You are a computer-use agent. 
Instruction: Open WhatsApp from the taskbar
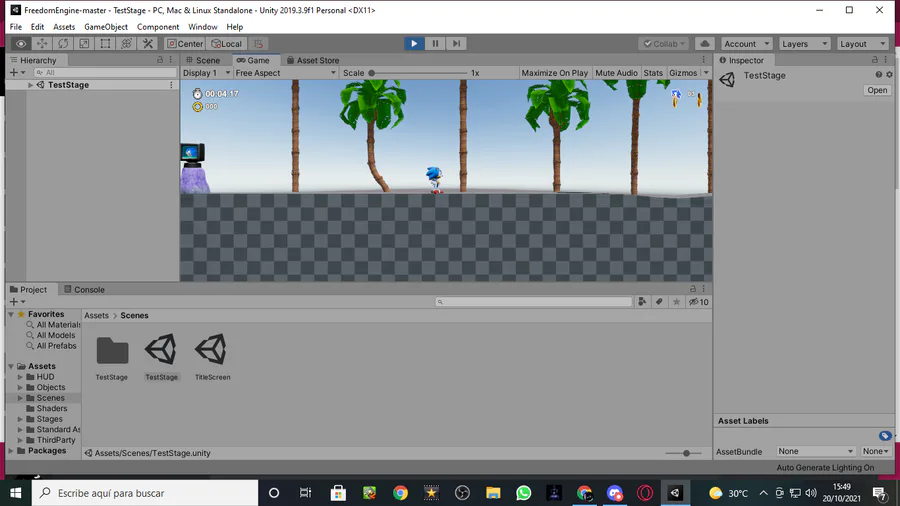coord(523,493)
